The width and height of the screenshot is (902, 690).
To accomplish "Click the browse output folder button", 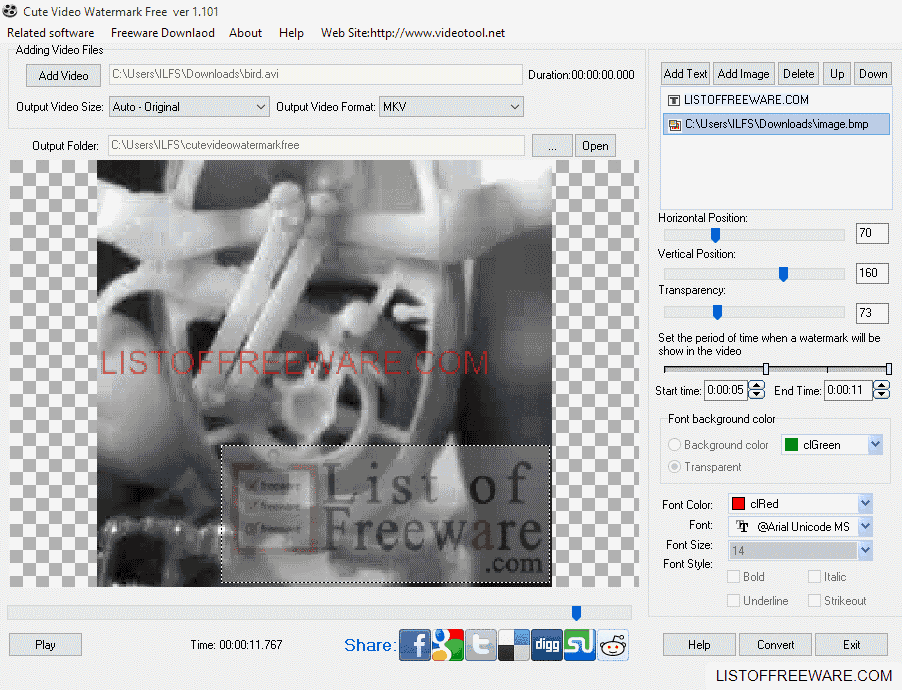I will tap(552, 146).
